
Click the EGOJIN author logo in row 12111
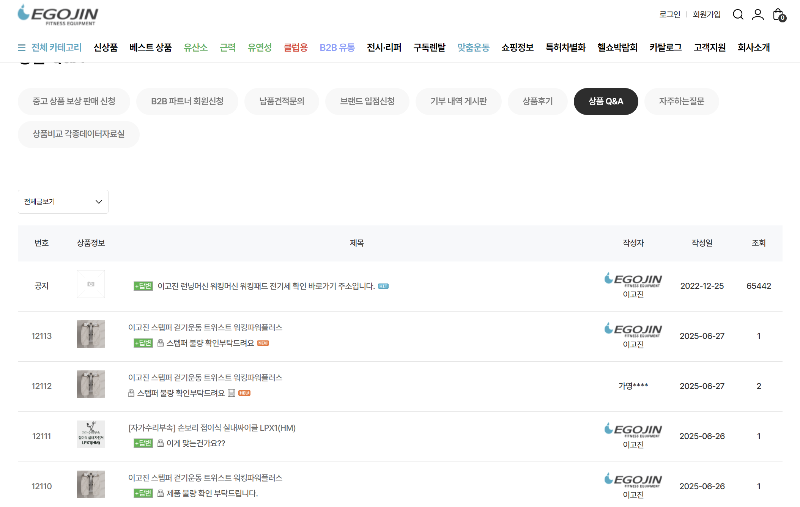click(x=633, y=430)
